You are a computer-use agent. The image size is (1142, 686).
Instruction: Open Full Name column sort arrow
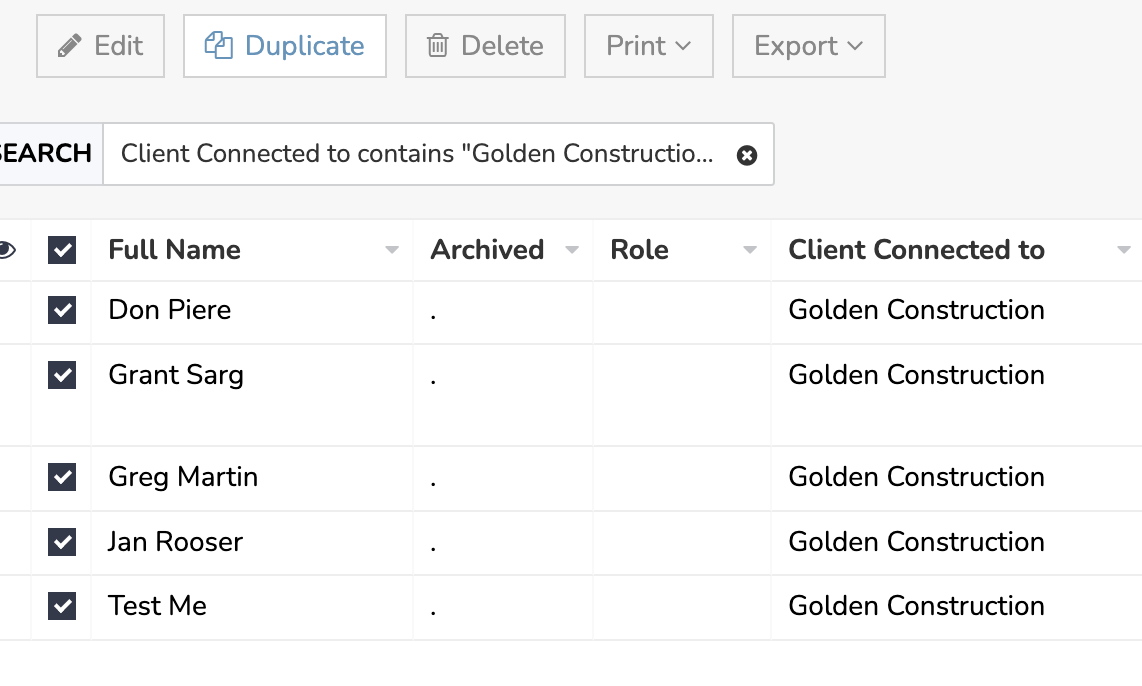coord(392,250)
